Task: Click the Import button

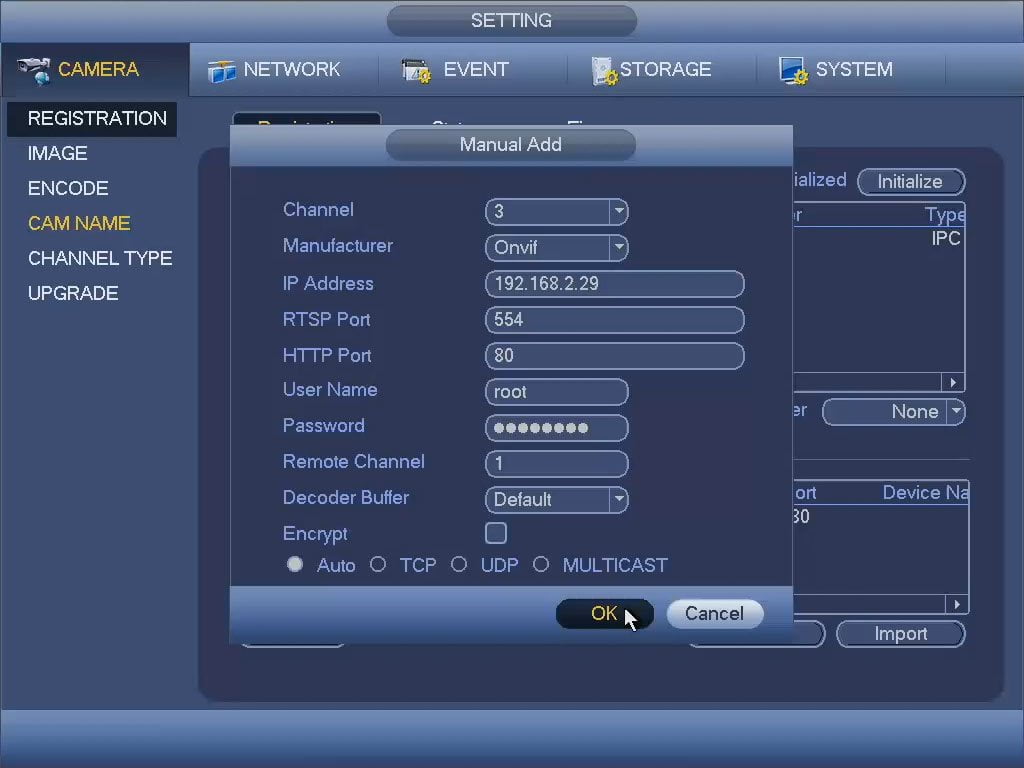Action: (901, 634)
